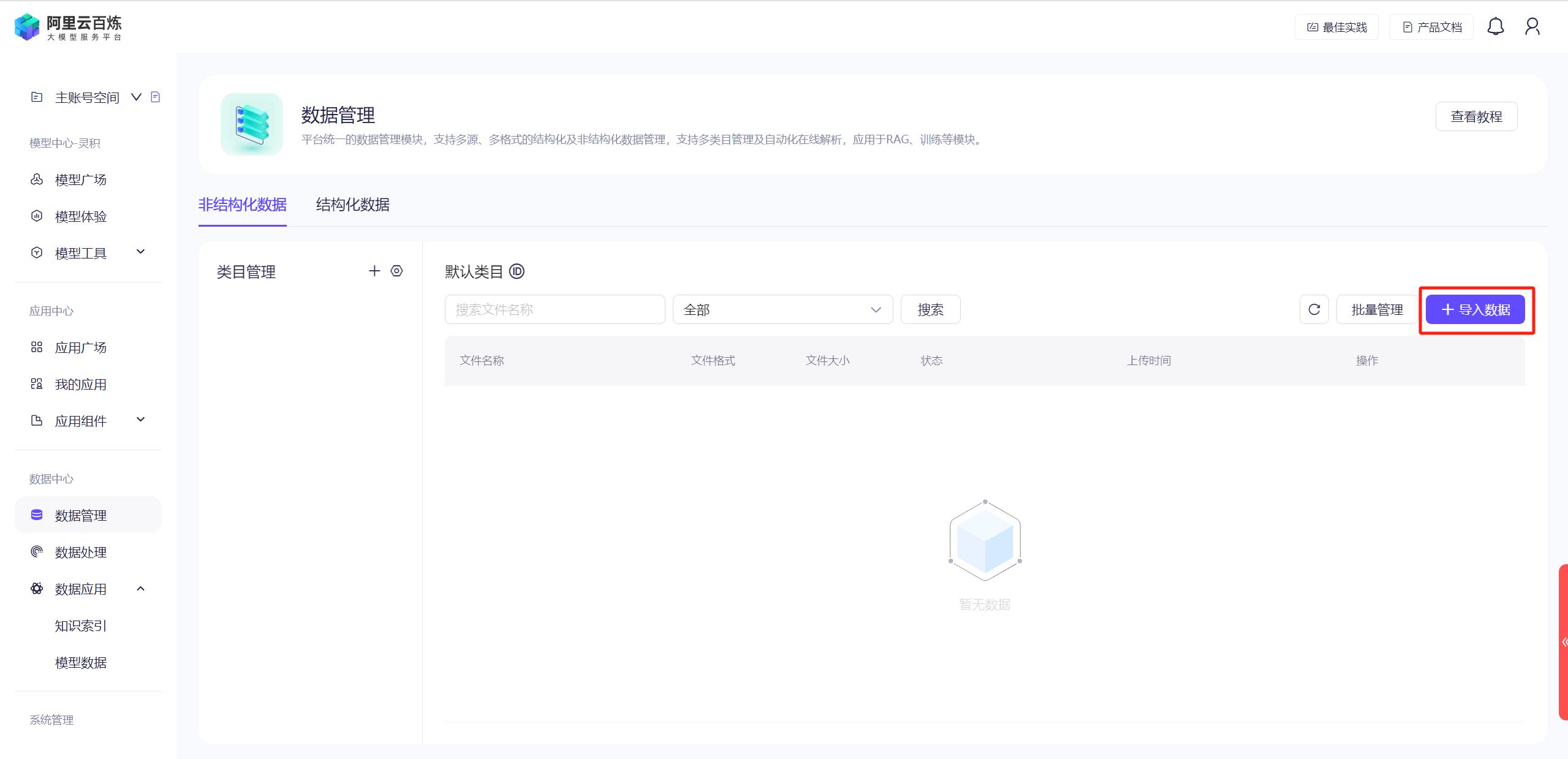
Task: Open the user account profile icon
Action: click(1532, 27)
